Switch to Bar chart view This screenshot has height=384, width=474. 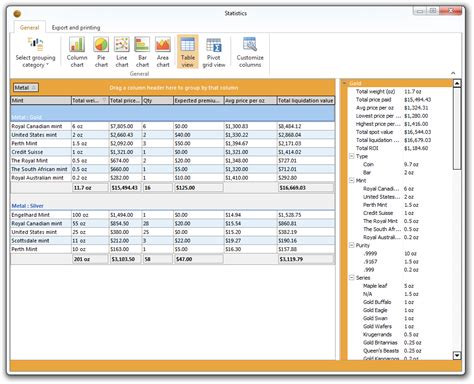(142, 52)
